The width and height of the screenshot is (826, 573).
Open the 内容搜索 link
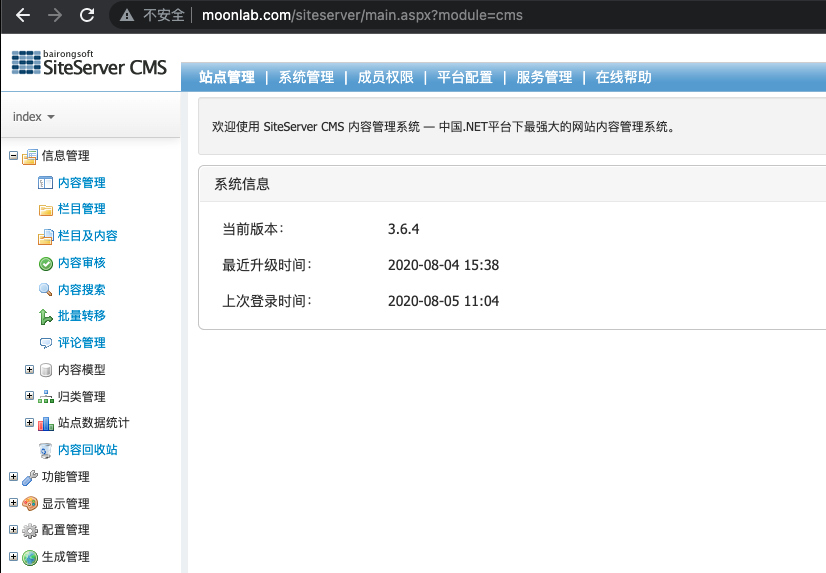(82, 290)
